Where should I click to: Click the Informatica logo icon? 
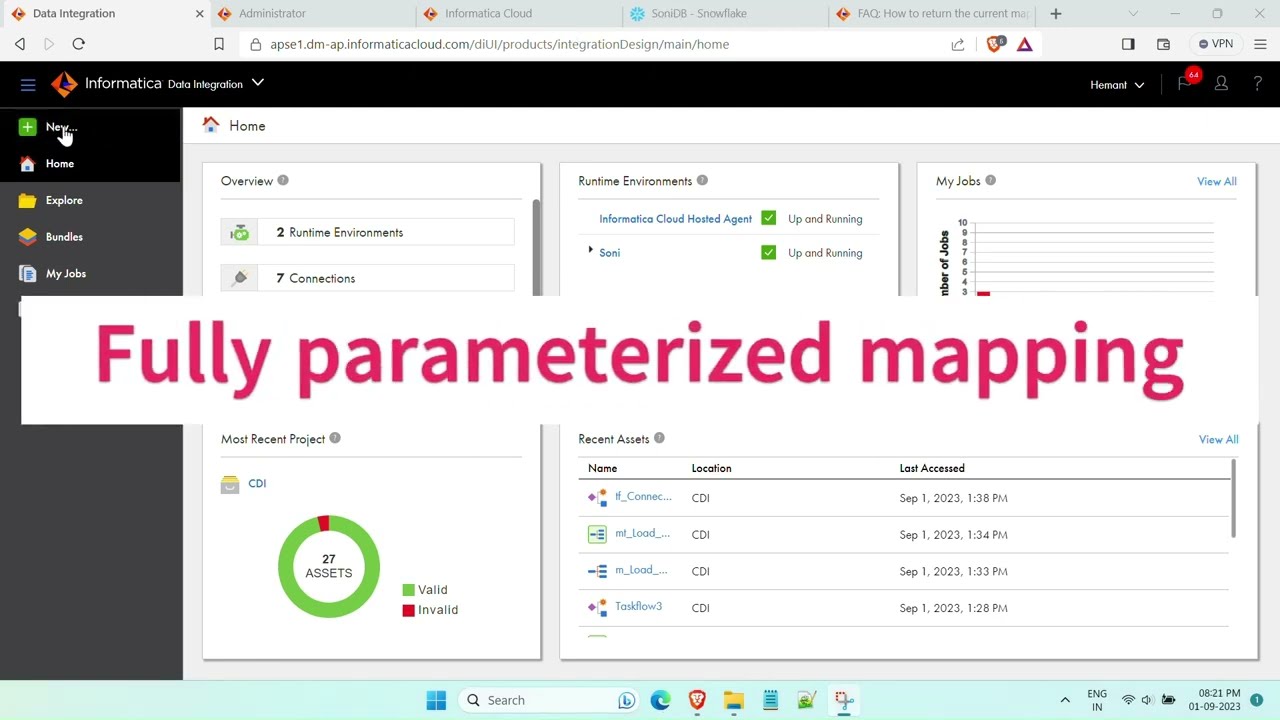(64, 84)
